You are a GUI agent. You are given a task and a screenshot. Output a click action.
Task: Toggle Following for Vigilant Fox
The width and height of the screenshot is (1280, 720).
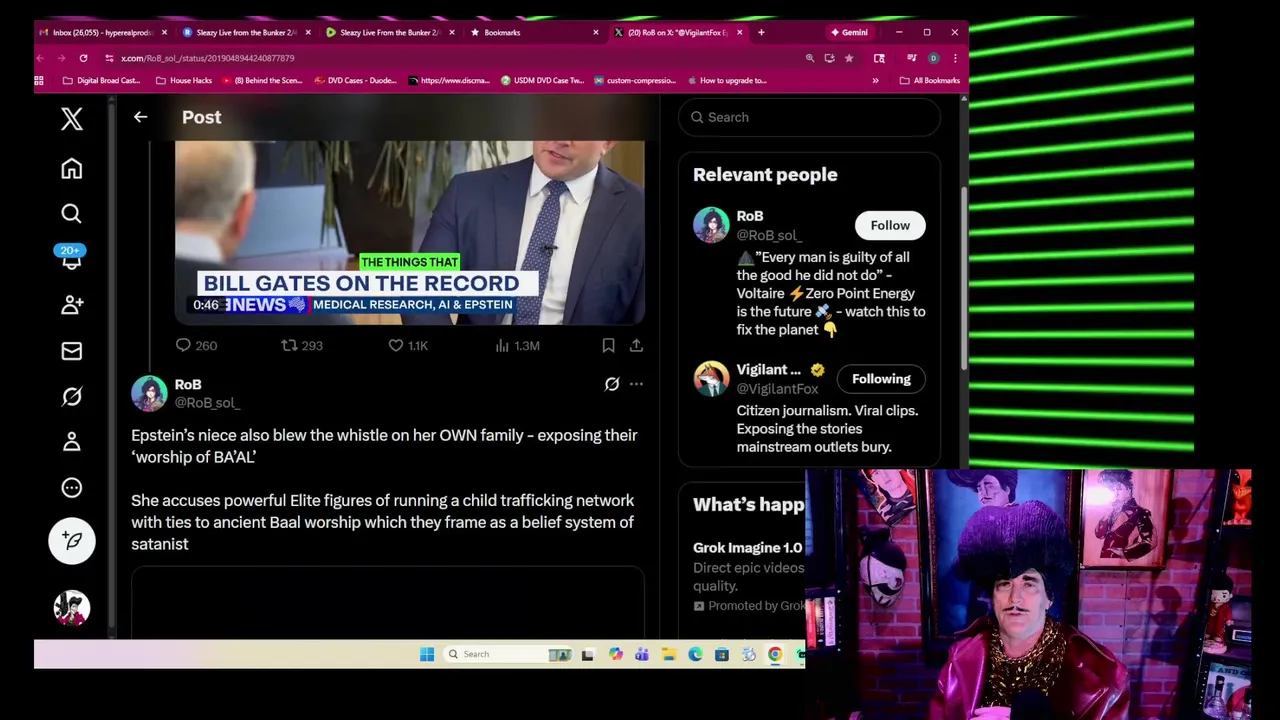coord(881,379)
